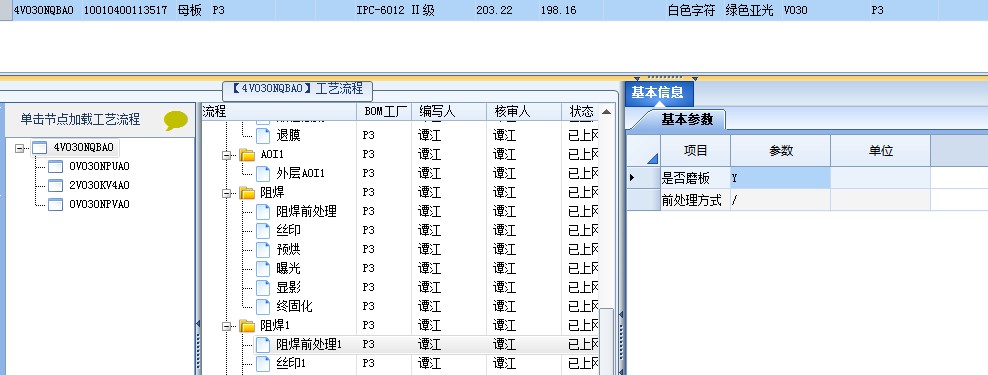The image size is (988, 375).
Task: Click the 编写人 column header
Action: (449, 112)
